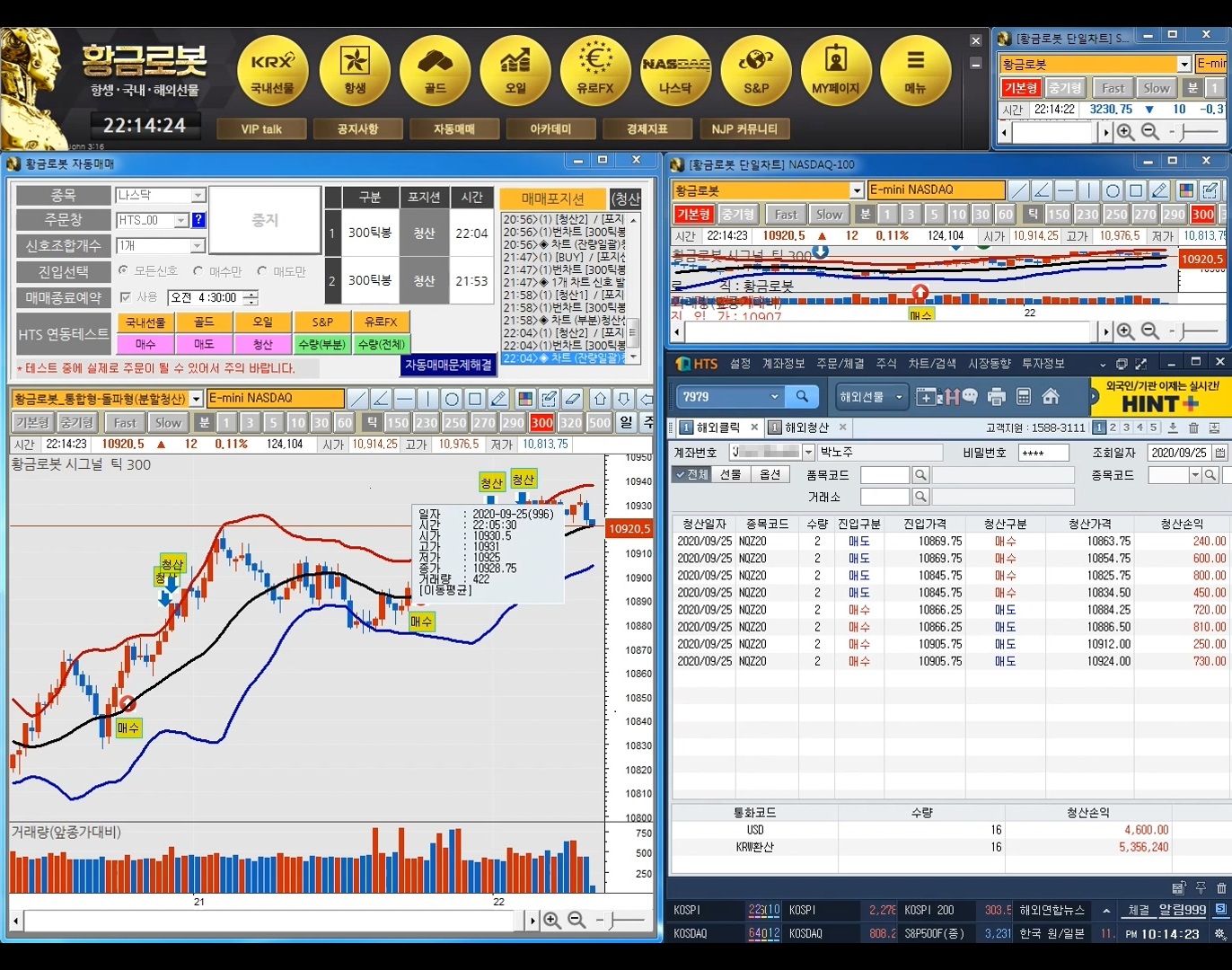Expand the 종목코드 dropdown in HTS
Image resolution: width=1232 pixels, height=970 pixels.
[x=1195, y=475]
